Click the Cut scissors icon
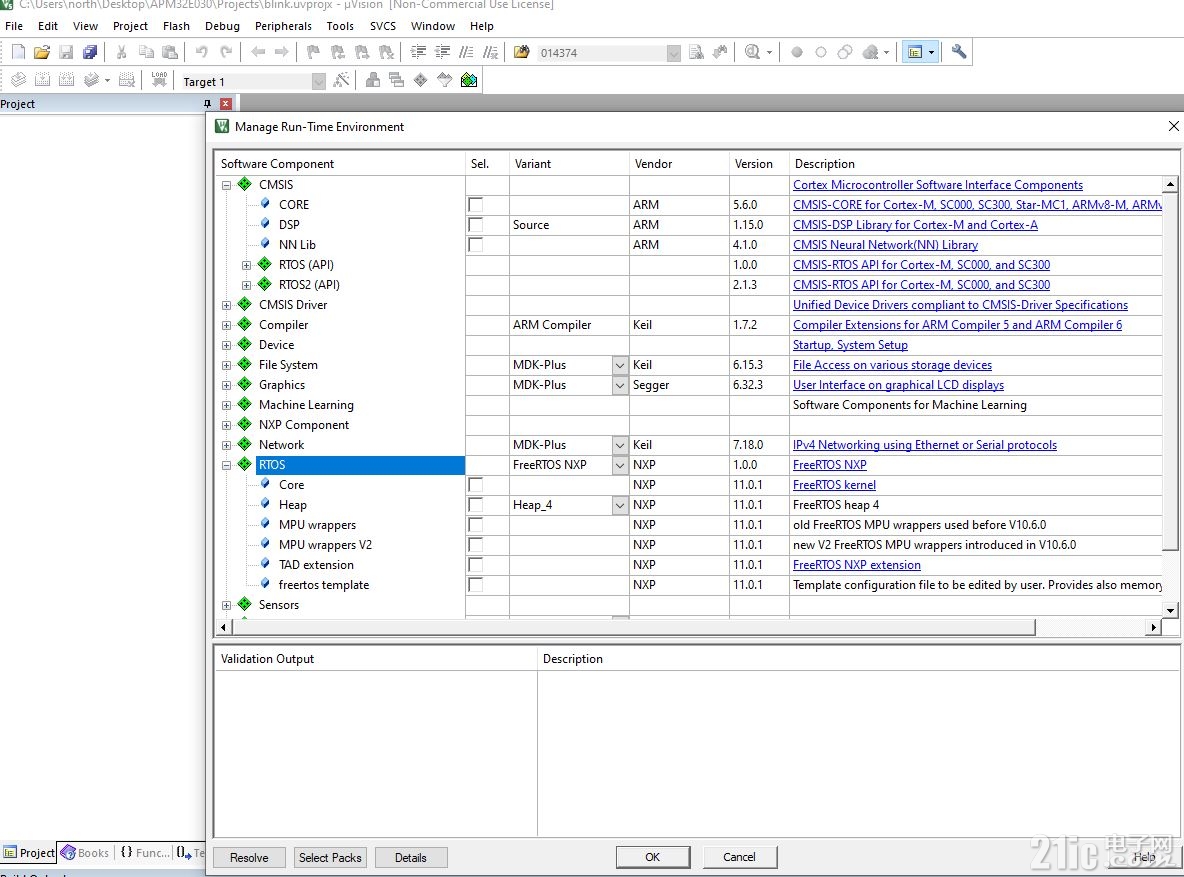The height and width of the screenshot is (877, 1184). [121, 52]
